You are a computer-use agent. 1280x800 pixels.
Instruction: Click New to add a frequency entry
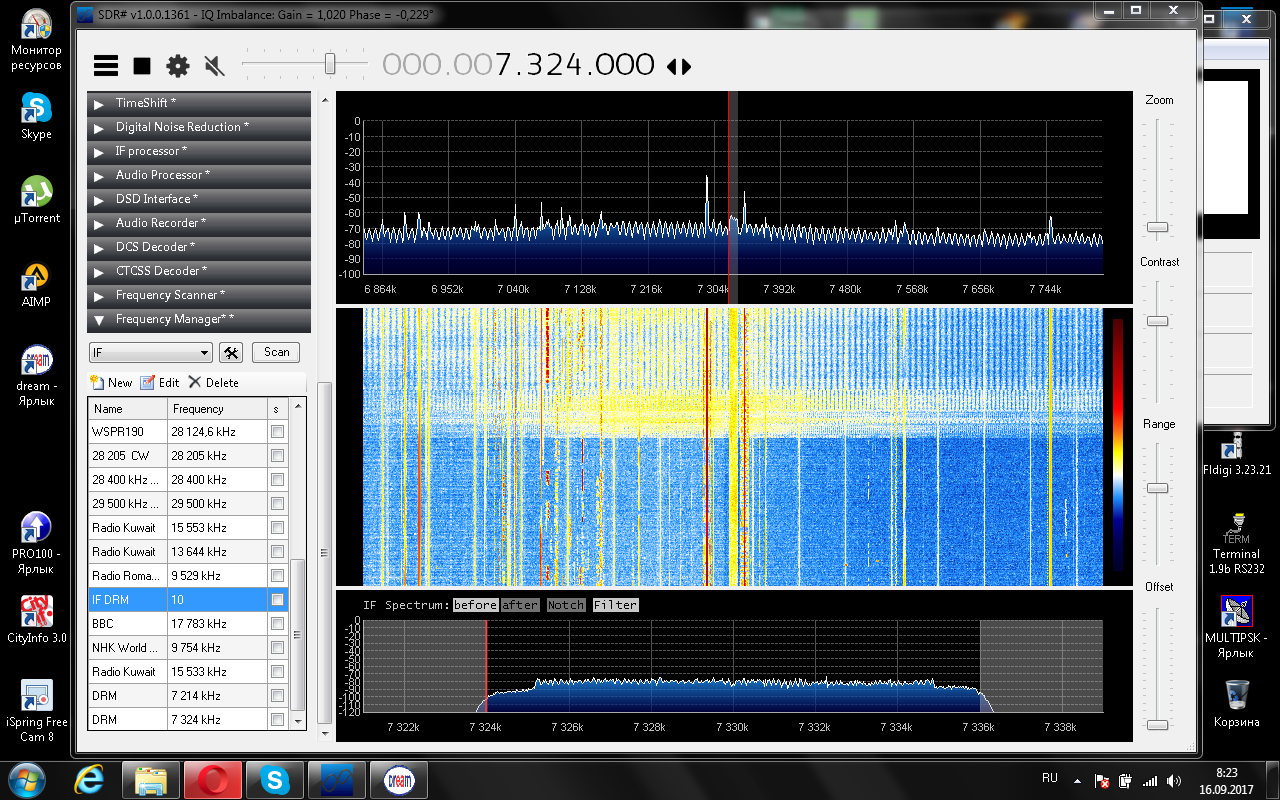click(x=111, y=382)
